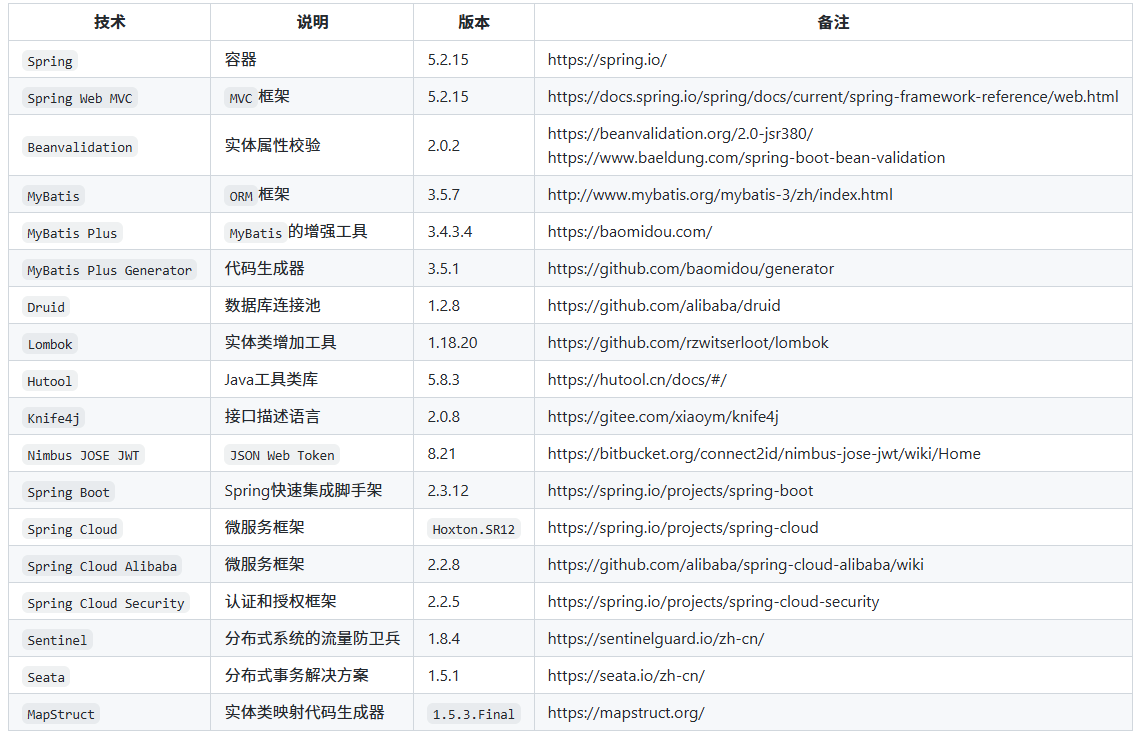This screenshot has height=739, width=1140.
Task: Select the Spring Cloud Security label
Action: point(106,604)
